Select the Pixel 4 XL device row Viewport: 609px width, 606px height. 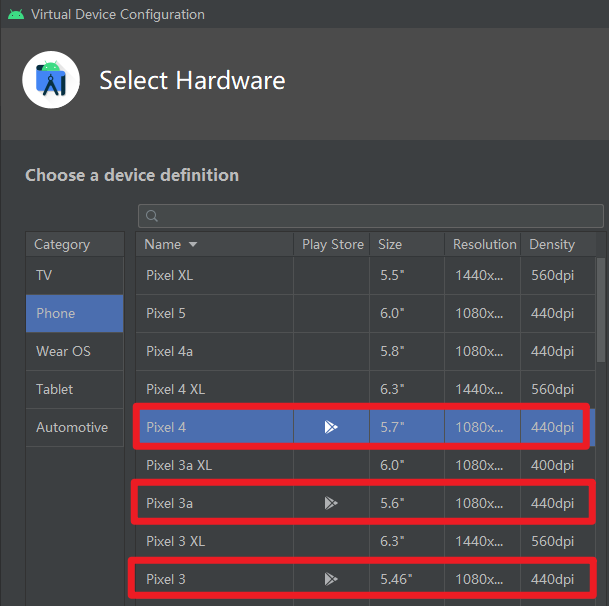365,389
